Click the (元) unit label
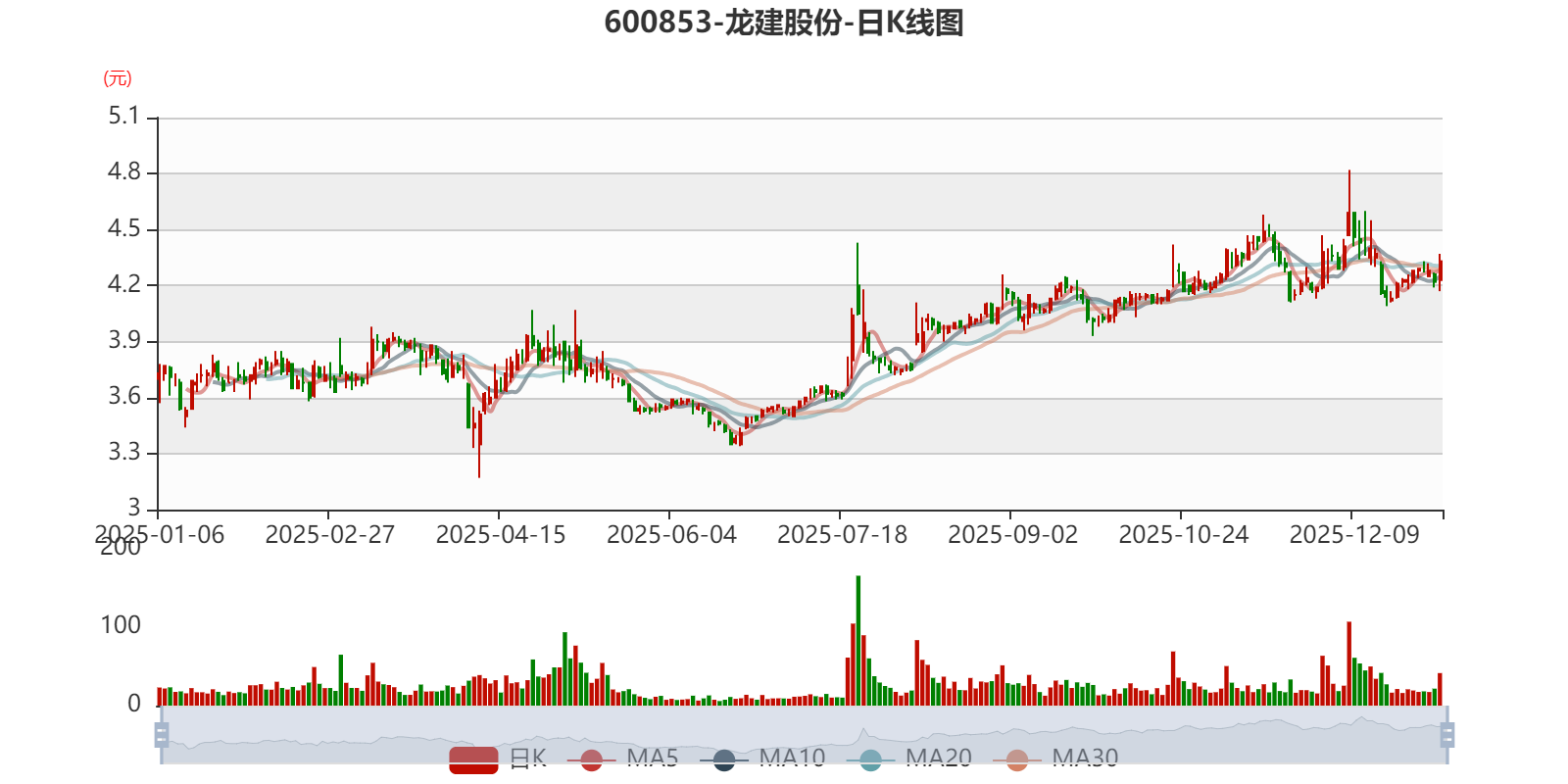The height and width of the screenshot is (784, 1568). [118, 78]
